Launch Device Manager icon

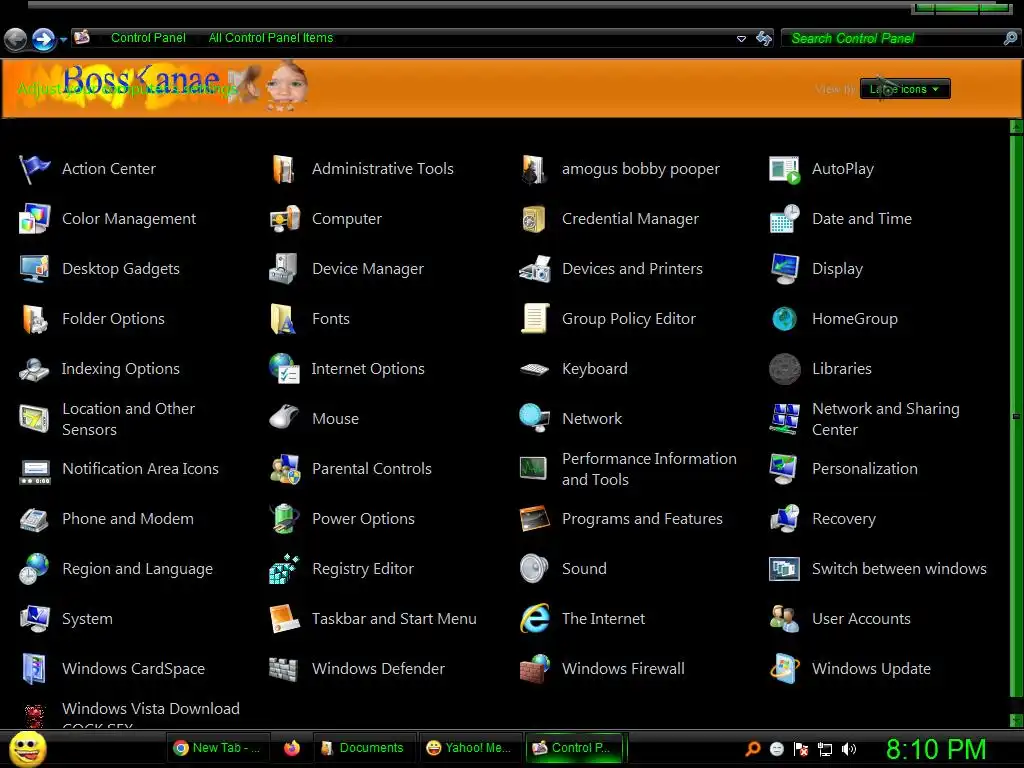click(x=283, y=269)
